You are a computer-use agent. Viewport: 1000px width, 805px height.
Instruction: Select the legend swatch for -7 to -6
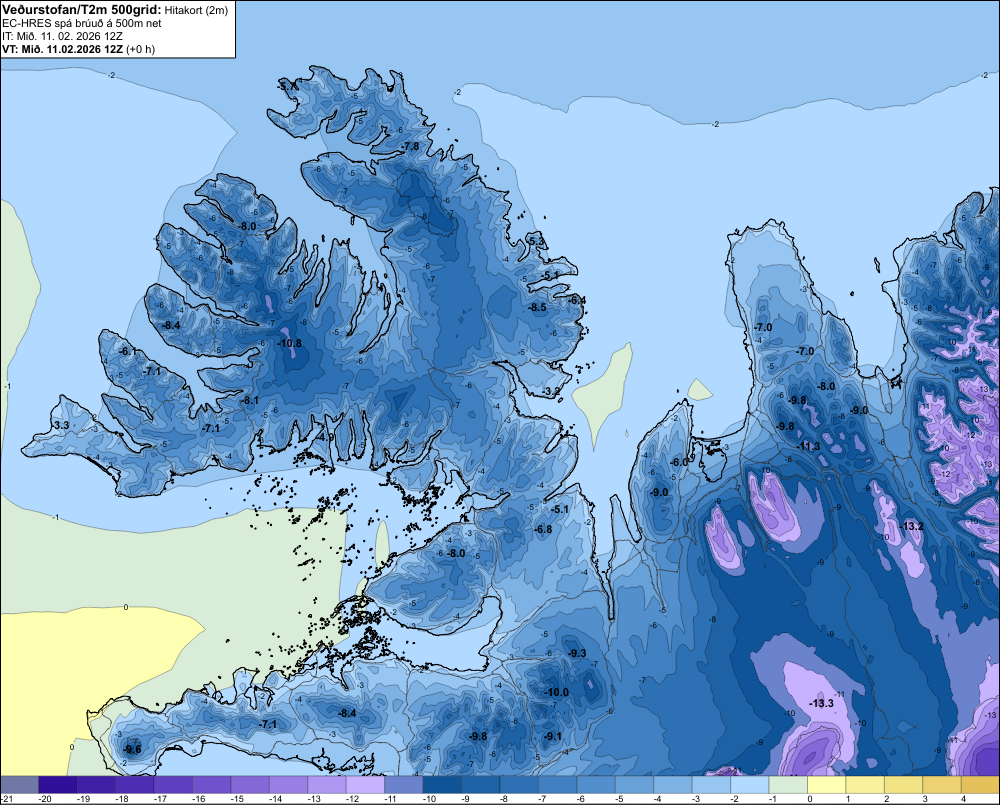(x=557, y=785)
